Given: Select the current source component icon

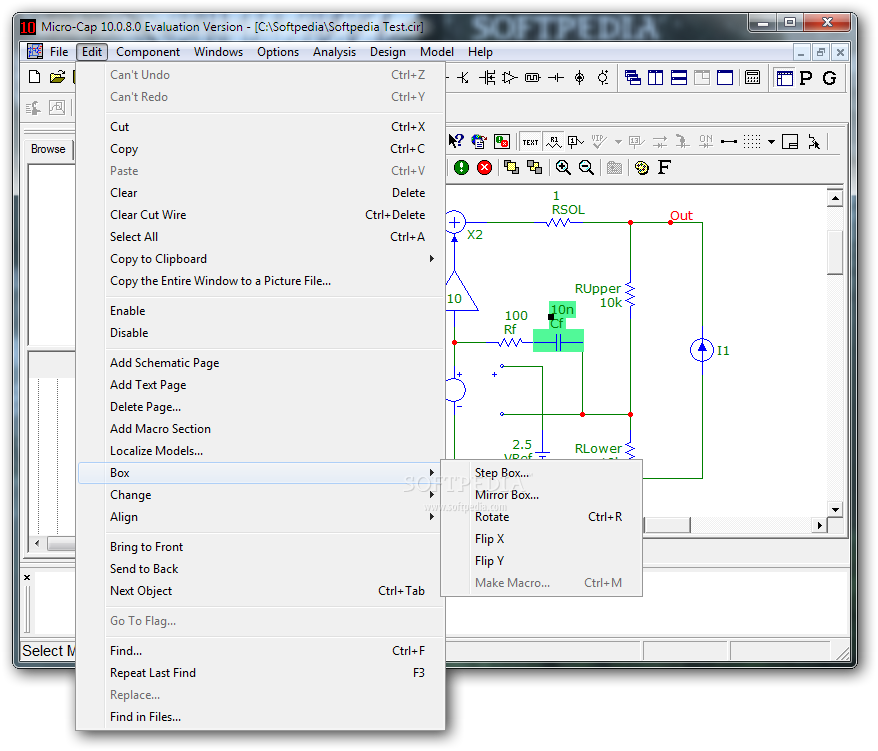Looking at the screenshot, I should click(x=580, y=77).
